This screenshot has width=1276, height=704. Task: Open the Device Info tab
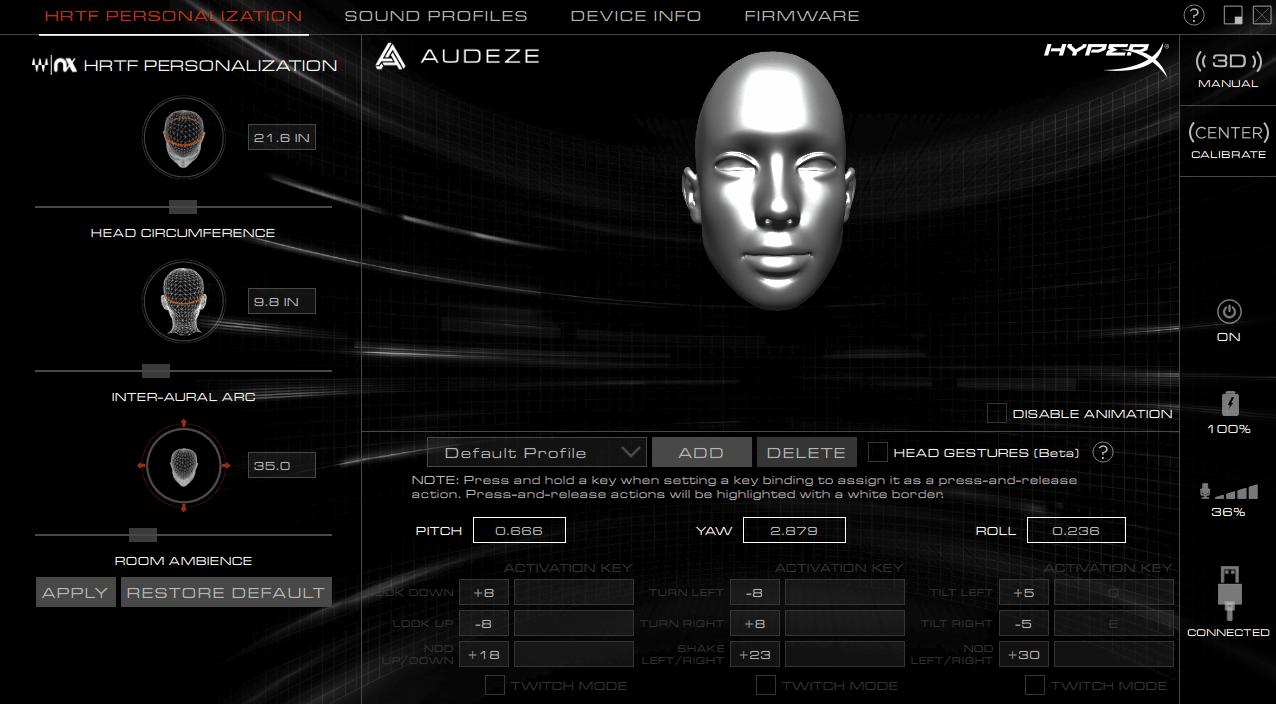tap(636, 16)
